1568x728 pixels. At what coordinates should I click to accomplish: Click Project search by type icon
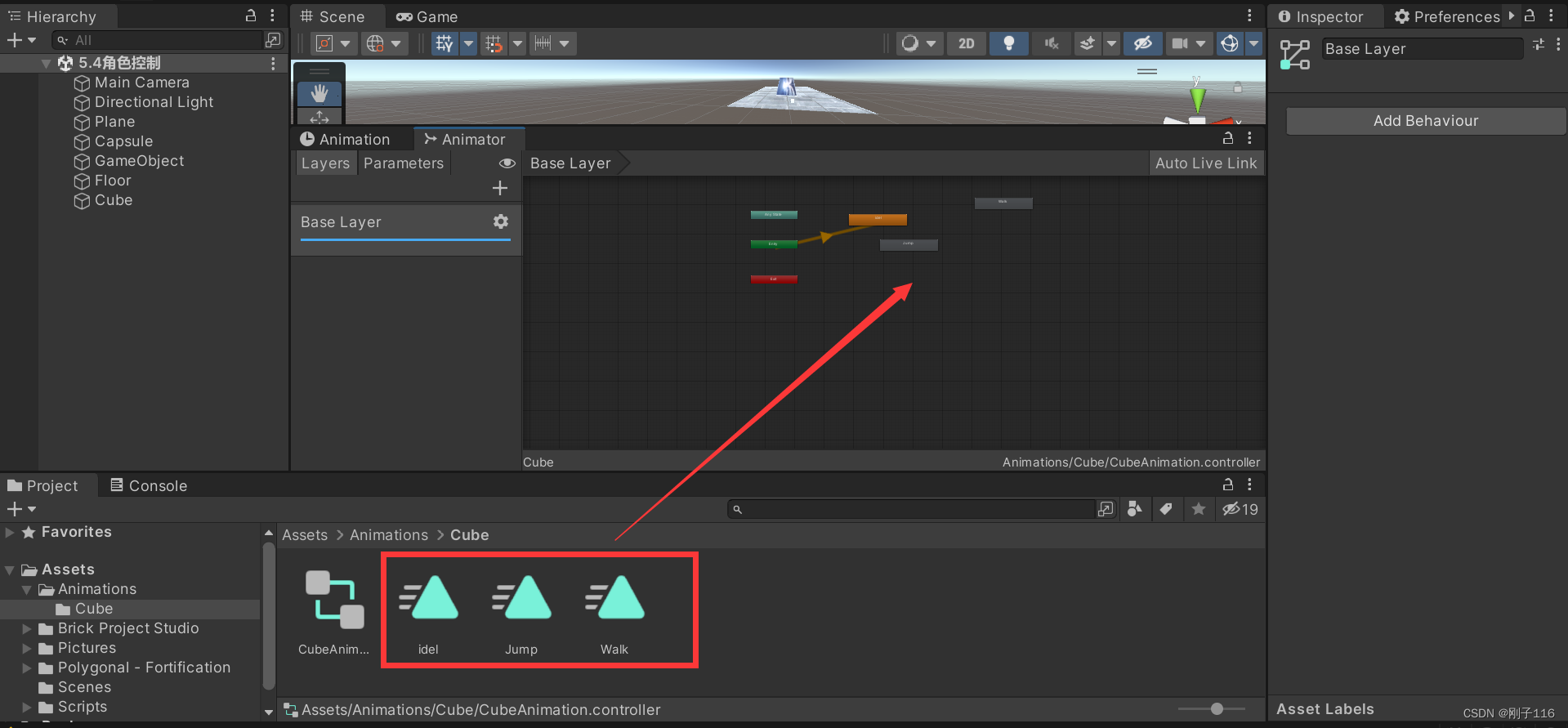[x=1135, y=509]
